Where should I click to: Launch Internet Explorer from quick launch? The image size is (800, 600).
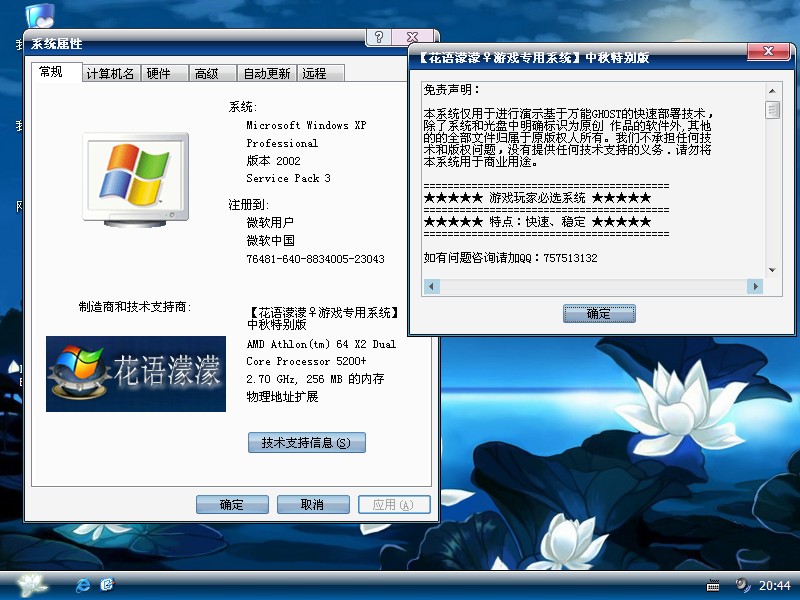tap(83, 585)
